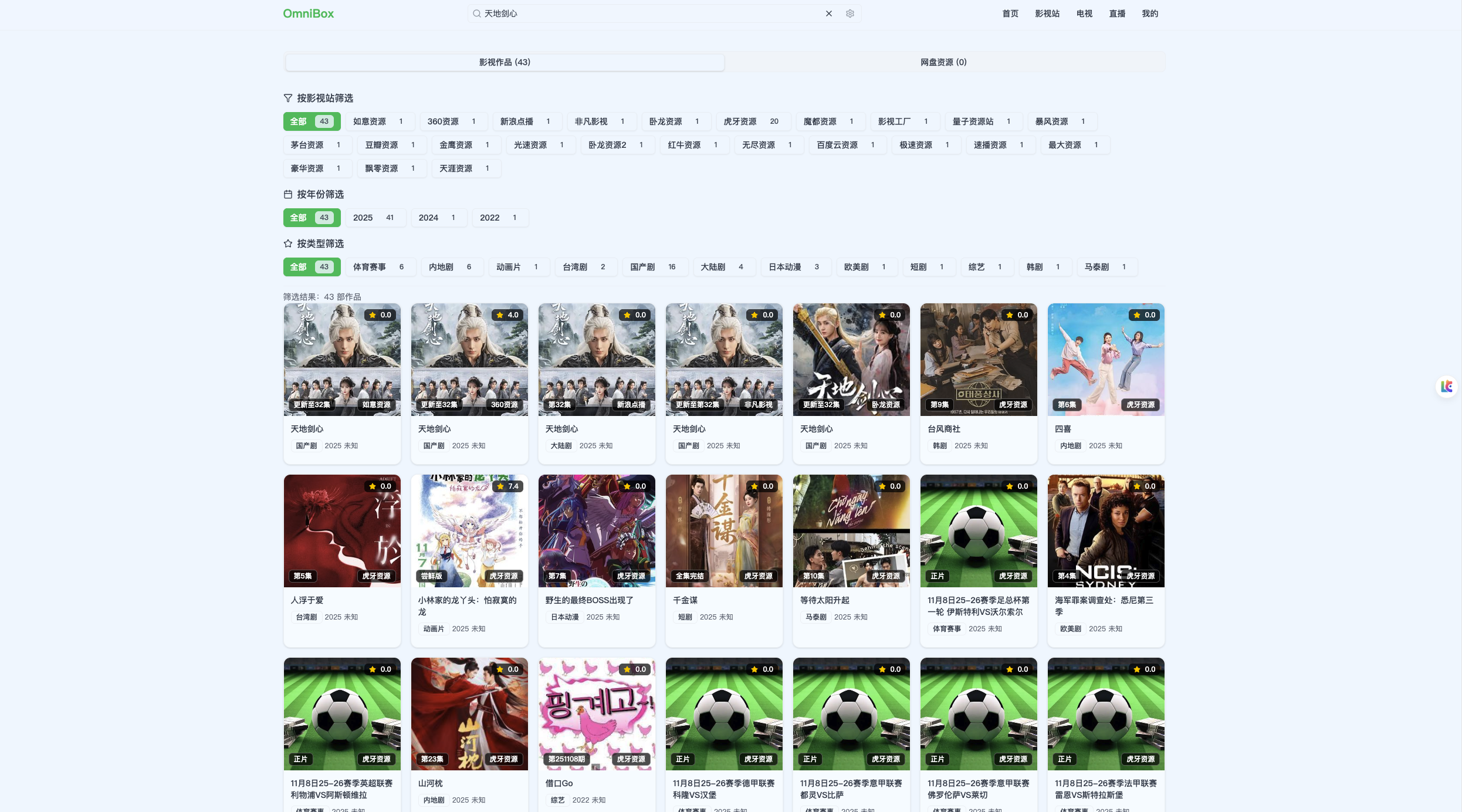The image size is (1462, 812).
Task: Select year filter 2022
Action: click(x=500, y=218)
